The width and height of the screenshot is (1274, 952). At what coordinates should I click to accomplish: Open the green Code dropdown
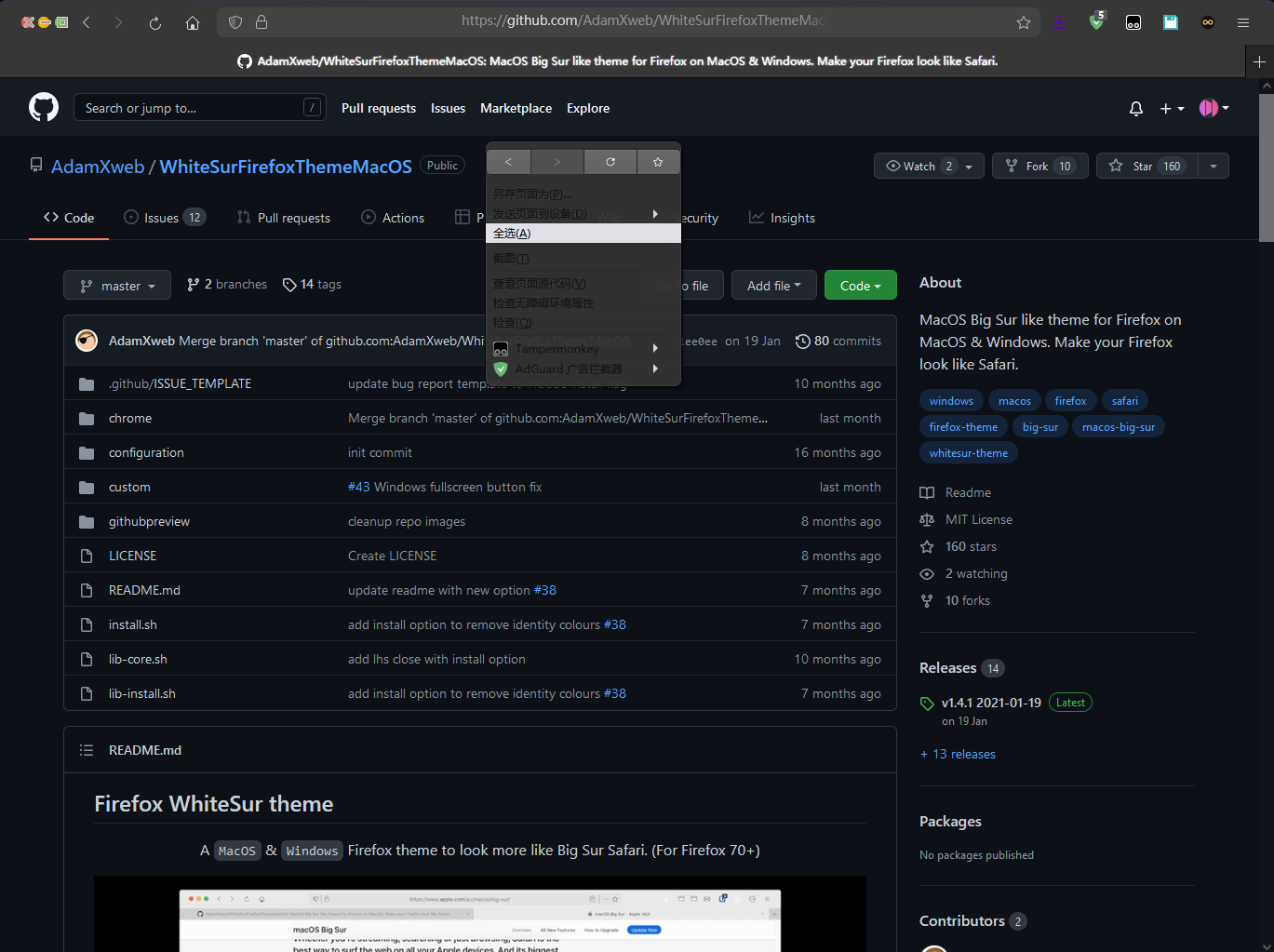click(x=860, y=285)
